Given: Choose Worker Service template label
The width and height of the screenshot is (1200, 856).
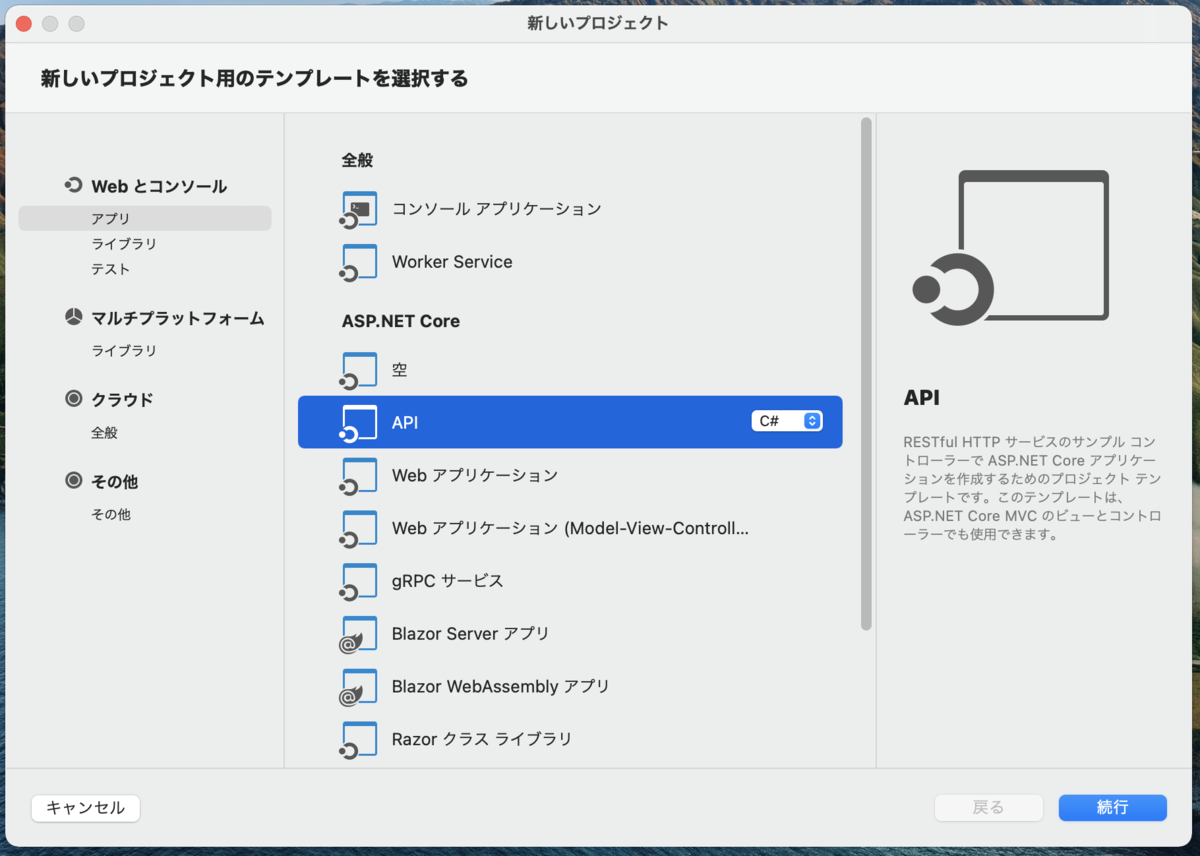Looking at the screenshot, I should coord(452,262).
